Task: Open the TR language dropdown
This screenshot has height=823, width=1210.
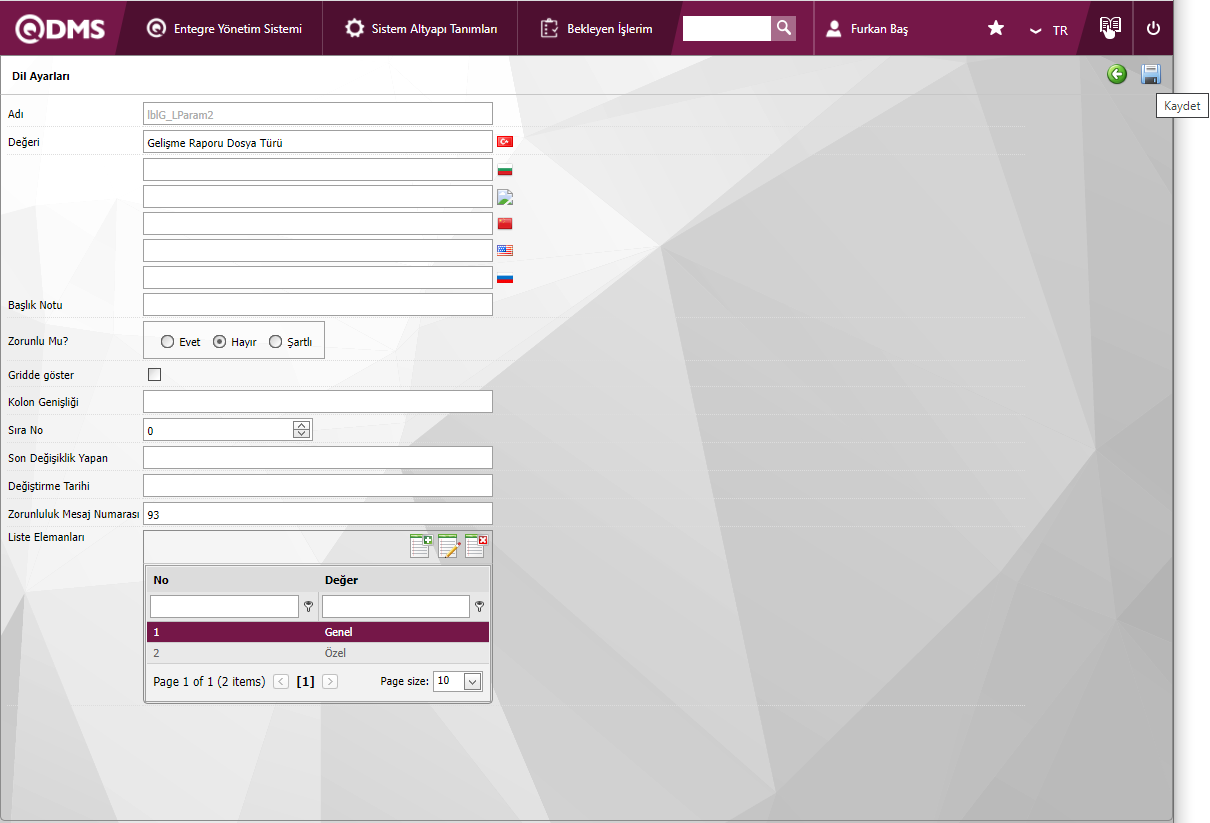Action: [x=1049, y=30]
